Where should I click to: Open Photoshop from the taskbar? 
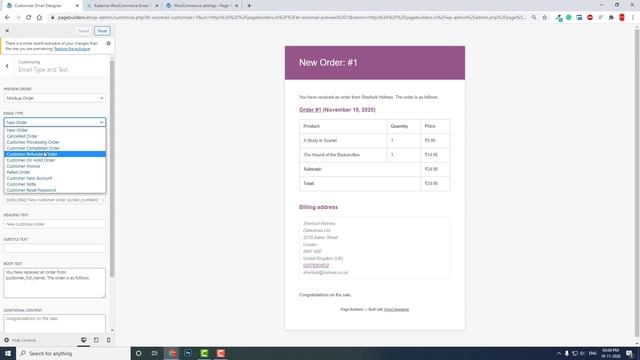[x=188, y=353]
